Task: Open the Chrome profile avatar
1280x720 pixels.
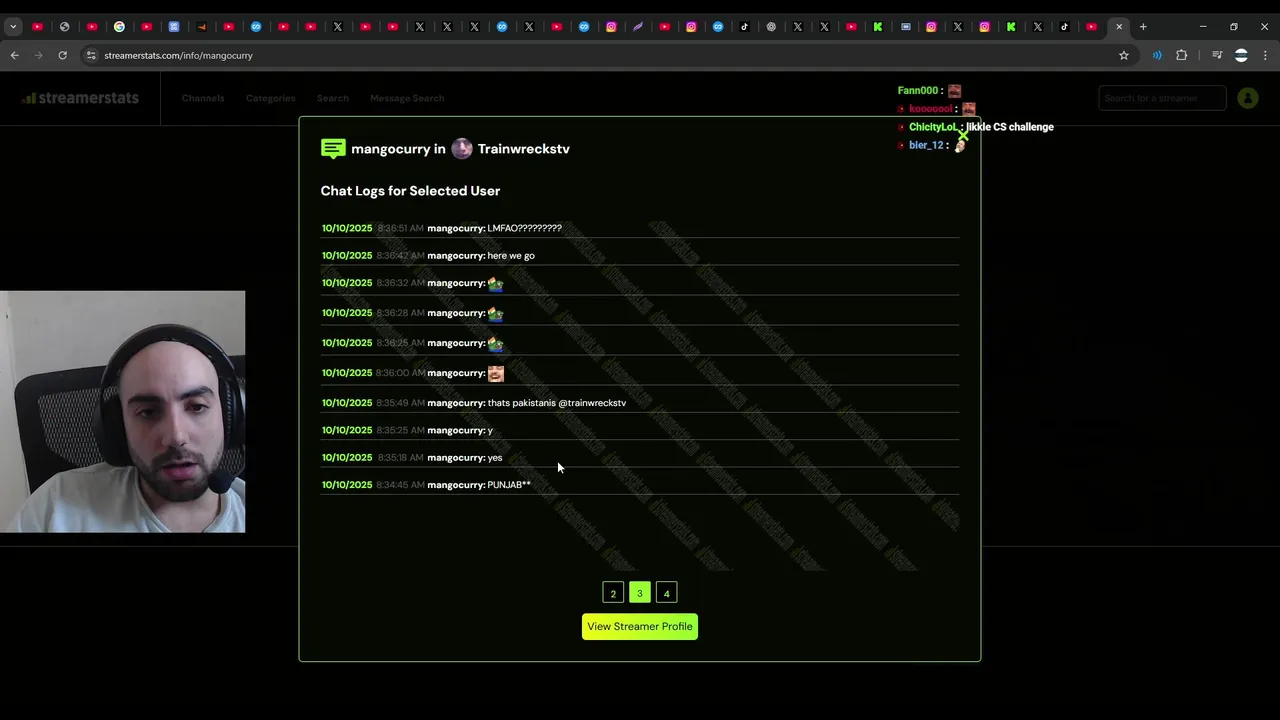Action: pos(1241,55)
